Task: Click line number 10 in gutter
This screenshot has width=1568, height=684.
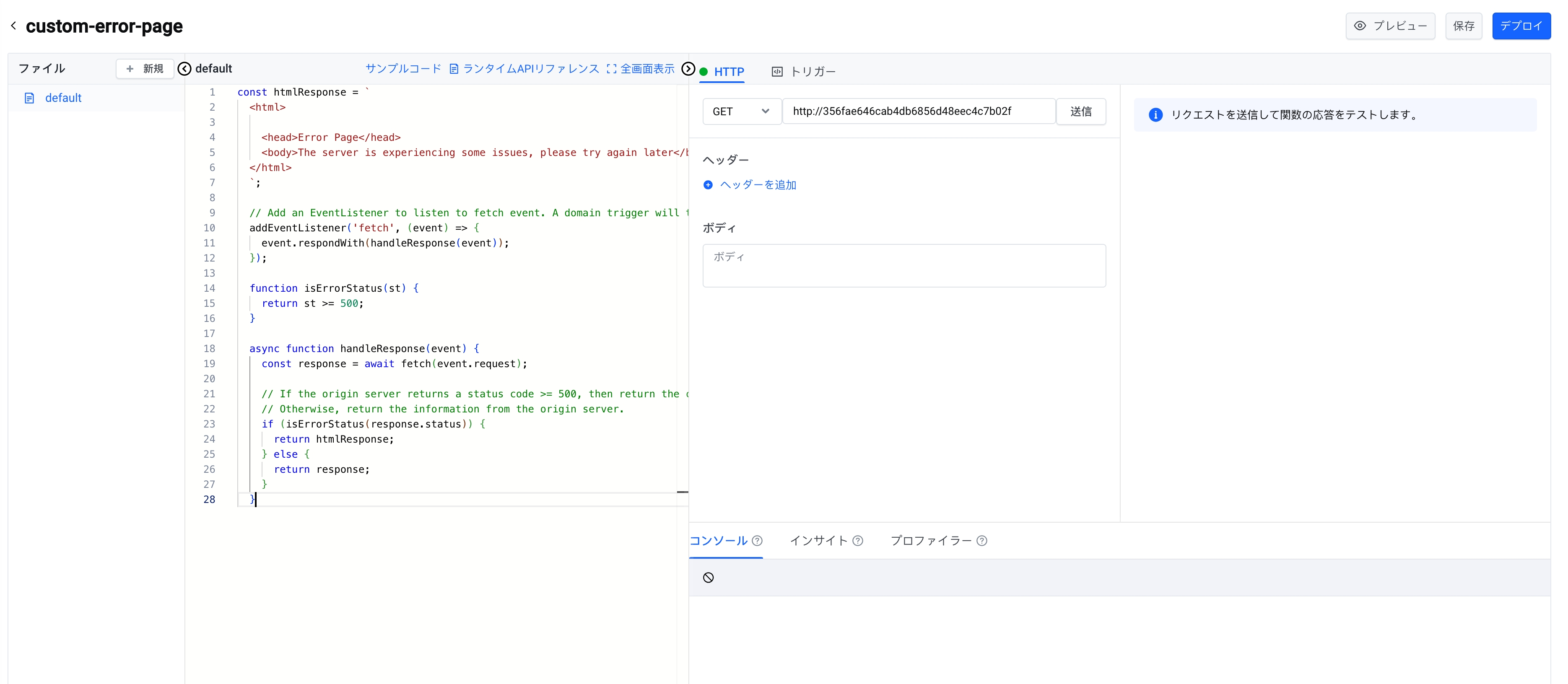Action: tap(209, 228)
